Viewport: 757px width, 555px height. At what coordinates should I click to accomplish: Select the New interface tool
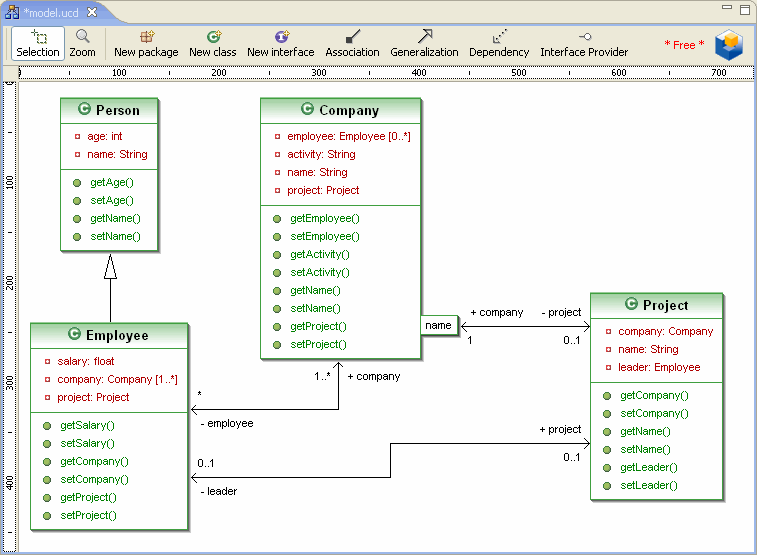(281, 43)
